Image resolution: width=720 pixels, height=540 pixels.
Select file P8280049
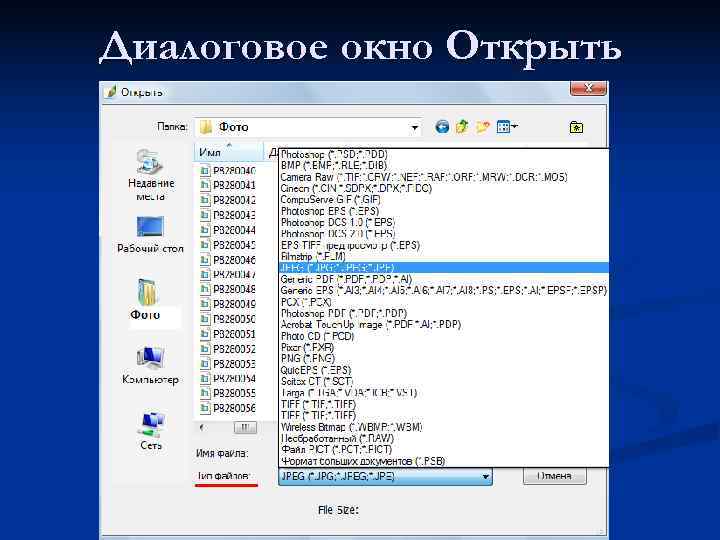[228, 304]
